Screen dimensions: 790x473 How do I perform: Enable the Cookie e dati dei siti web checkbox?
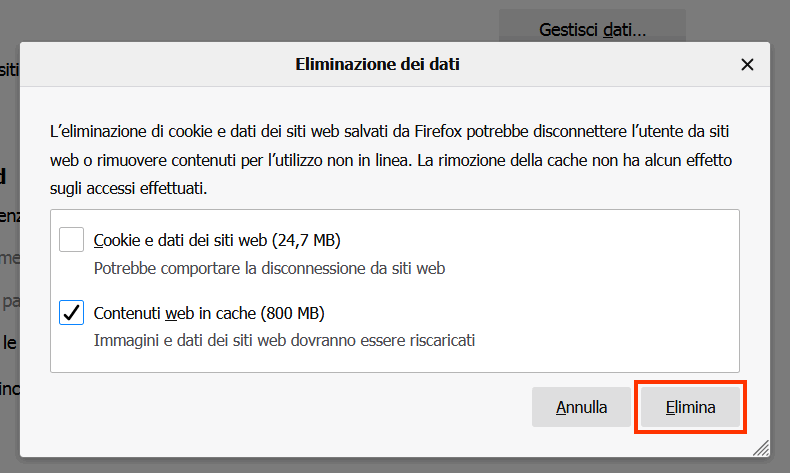(x=71, y=240)
